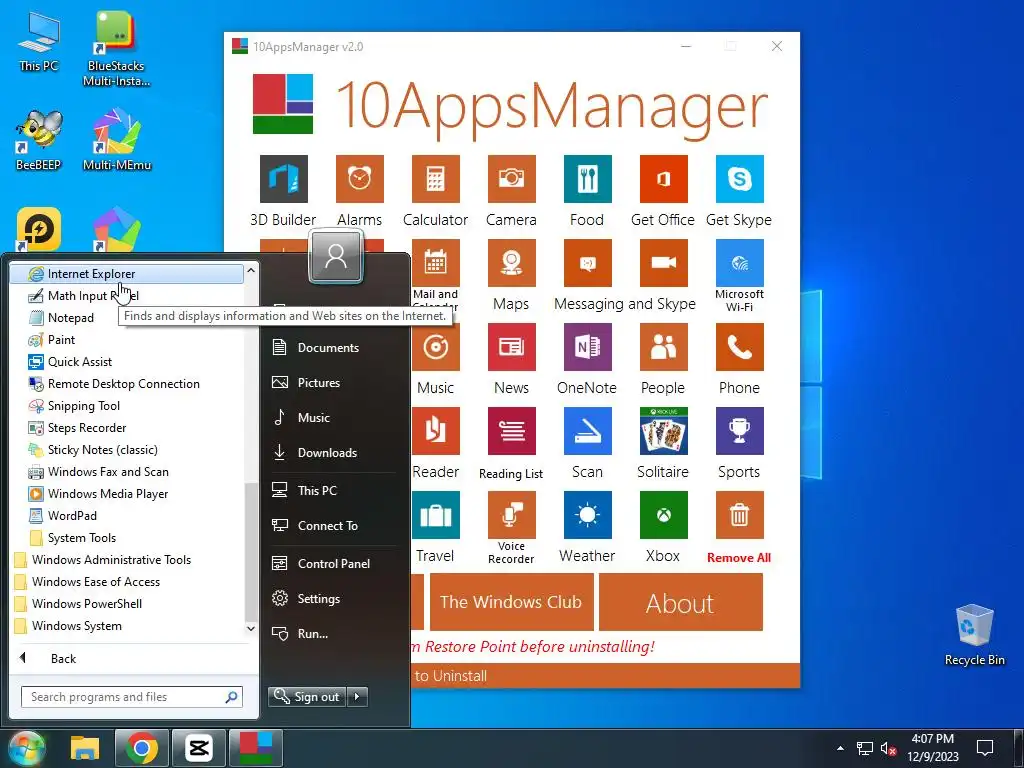Launch Remote Desktop Connection
The width and height of the screenshot is (1024, 768).
[127, 384]
